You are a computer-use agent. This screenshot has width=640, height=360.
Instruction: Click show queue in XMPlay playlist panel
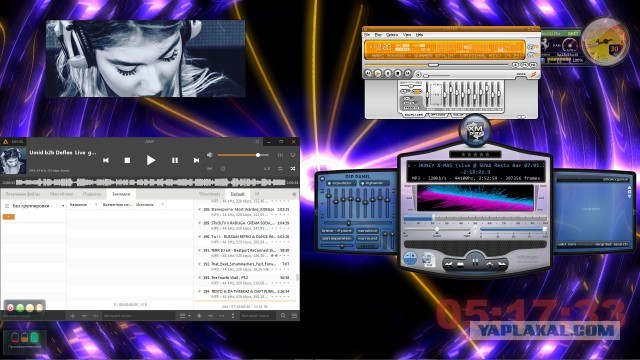pos(616,179)
